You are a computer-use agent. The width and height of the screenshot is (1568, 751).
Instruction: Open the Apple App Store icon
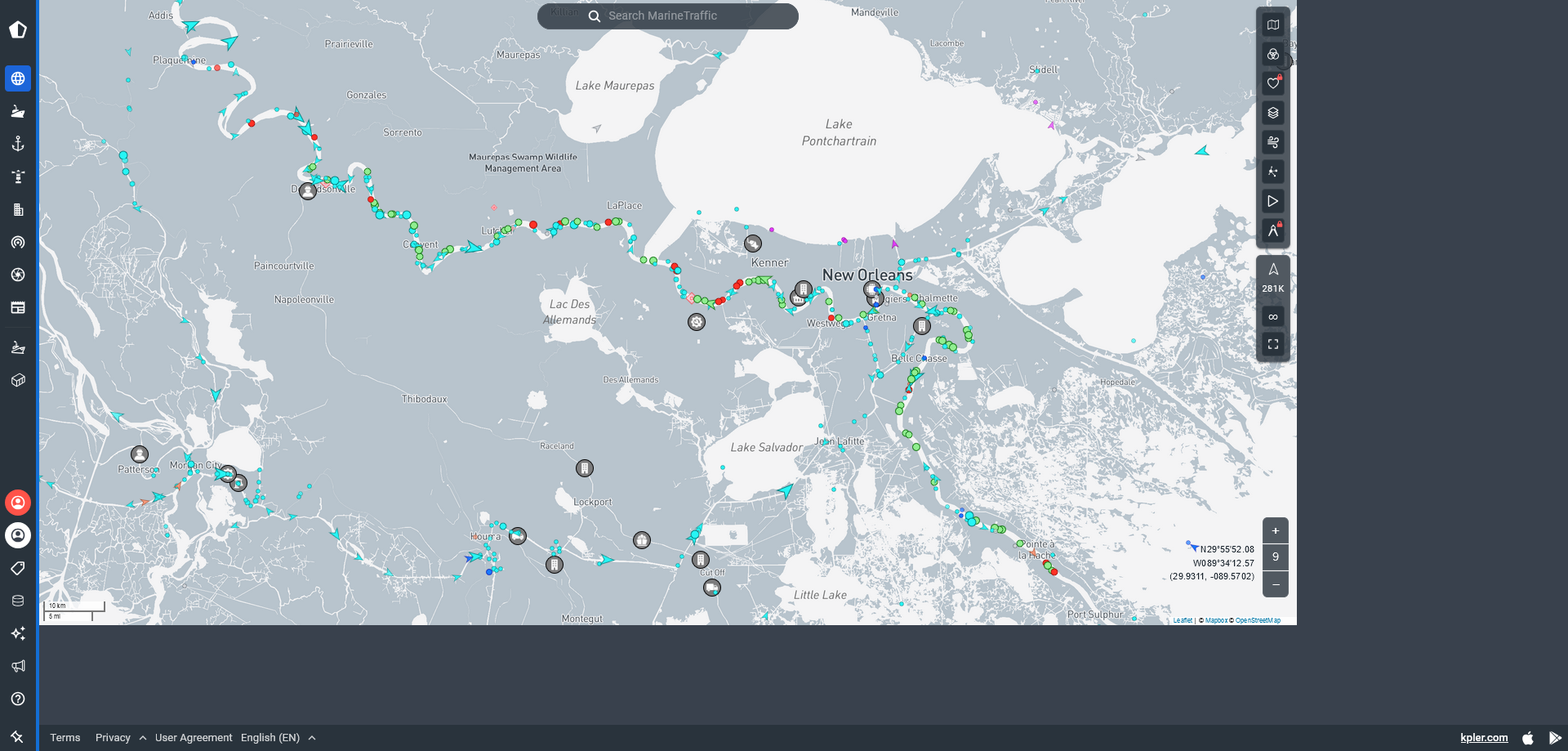coord(1528,737)
